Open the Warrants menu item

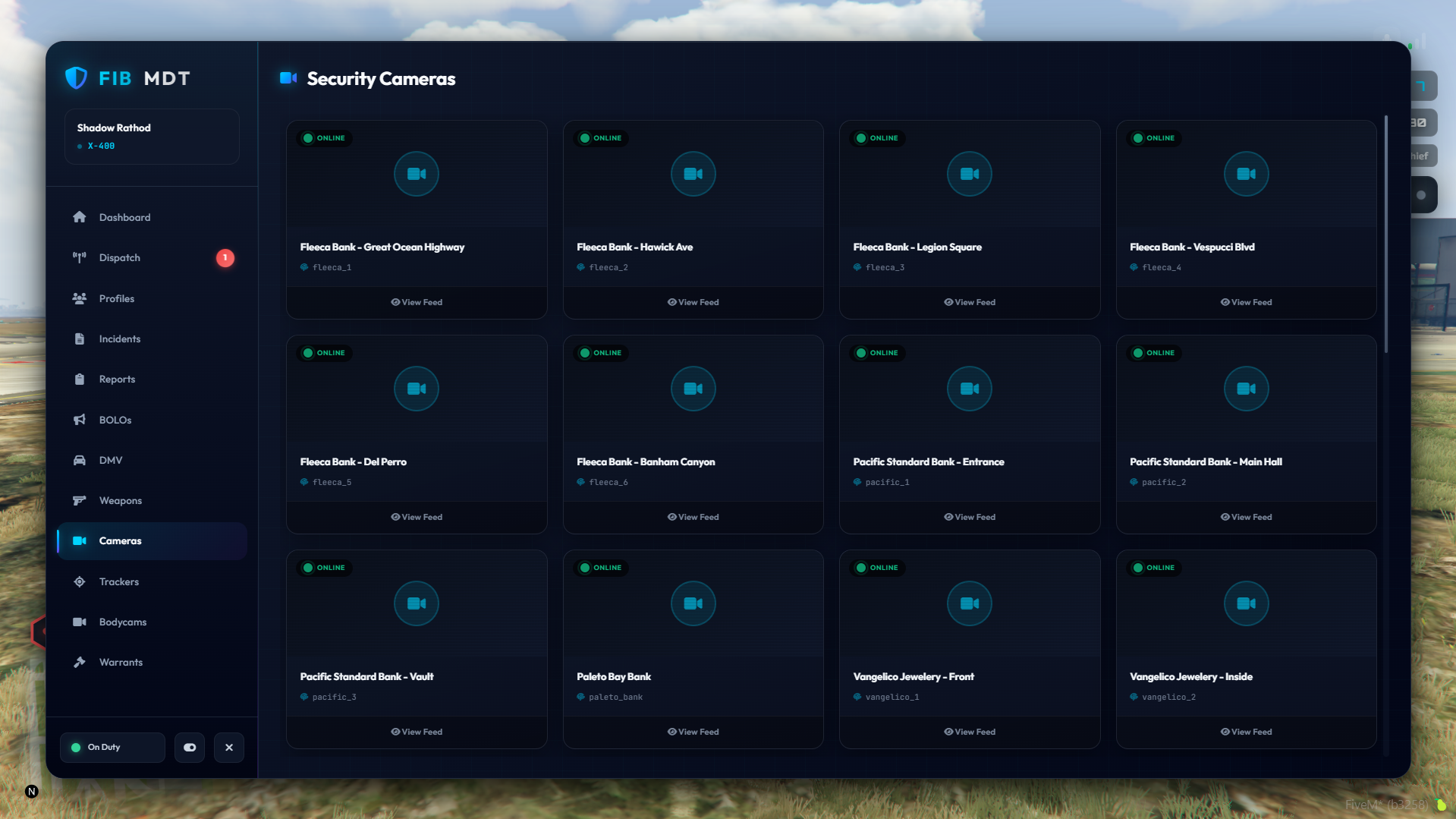pos(121,663)
